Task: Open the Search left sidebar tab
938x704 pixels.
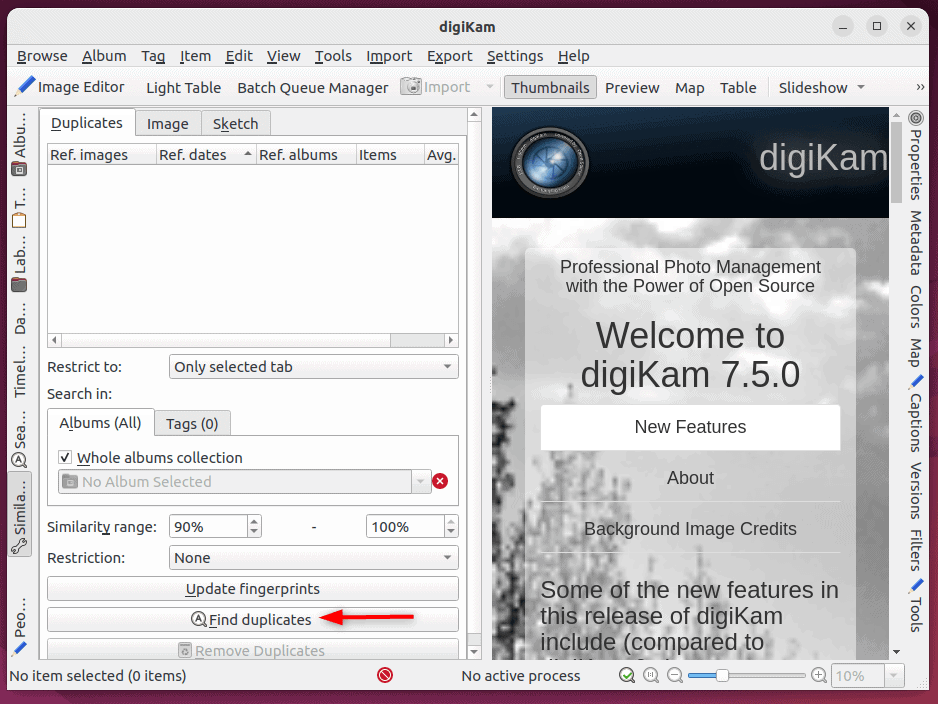Action: pyautogui.click(x=20, y=438)
